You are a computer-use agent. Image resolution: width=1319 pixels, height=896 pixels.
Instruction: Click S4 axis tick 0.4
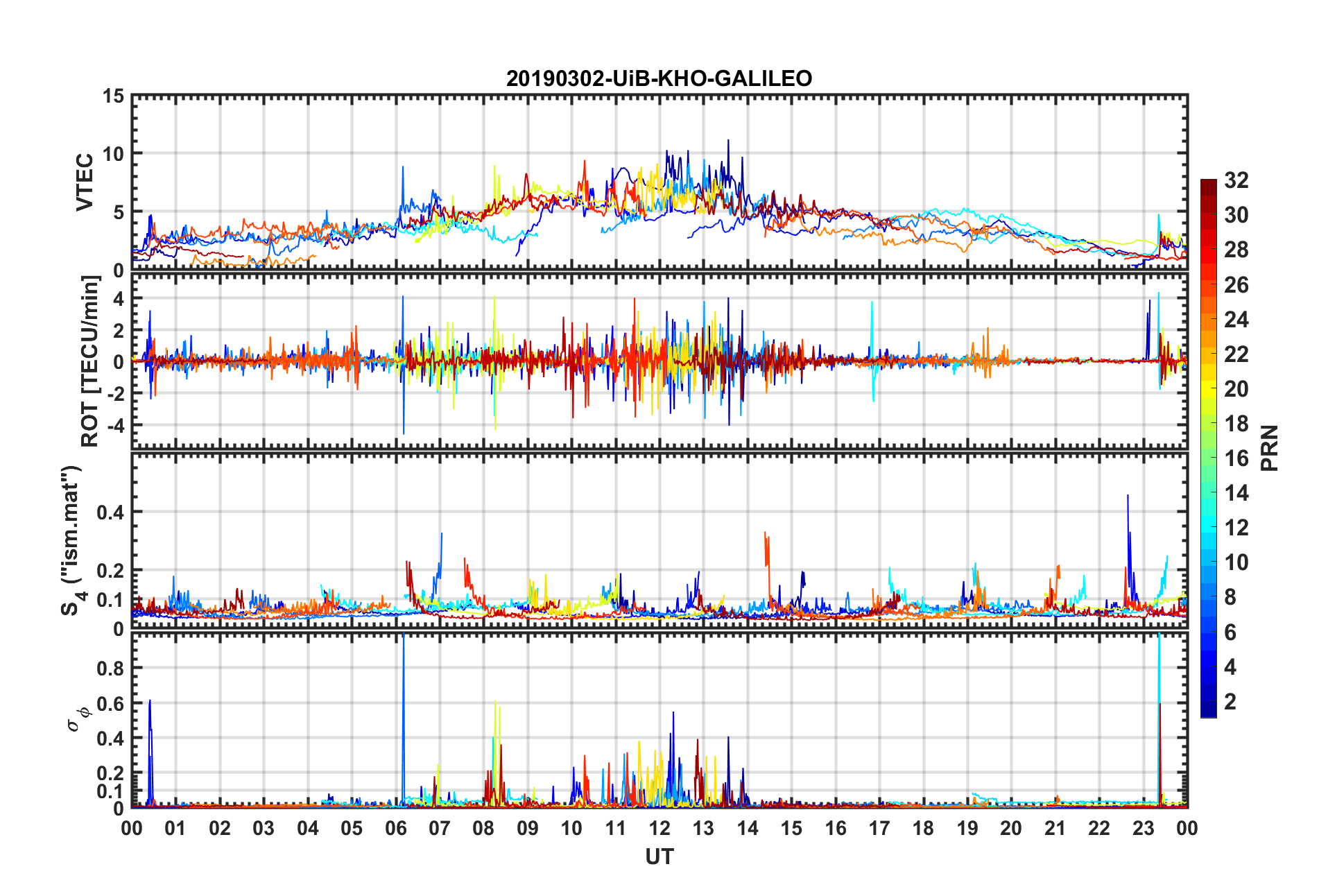(x=110, y=512)
